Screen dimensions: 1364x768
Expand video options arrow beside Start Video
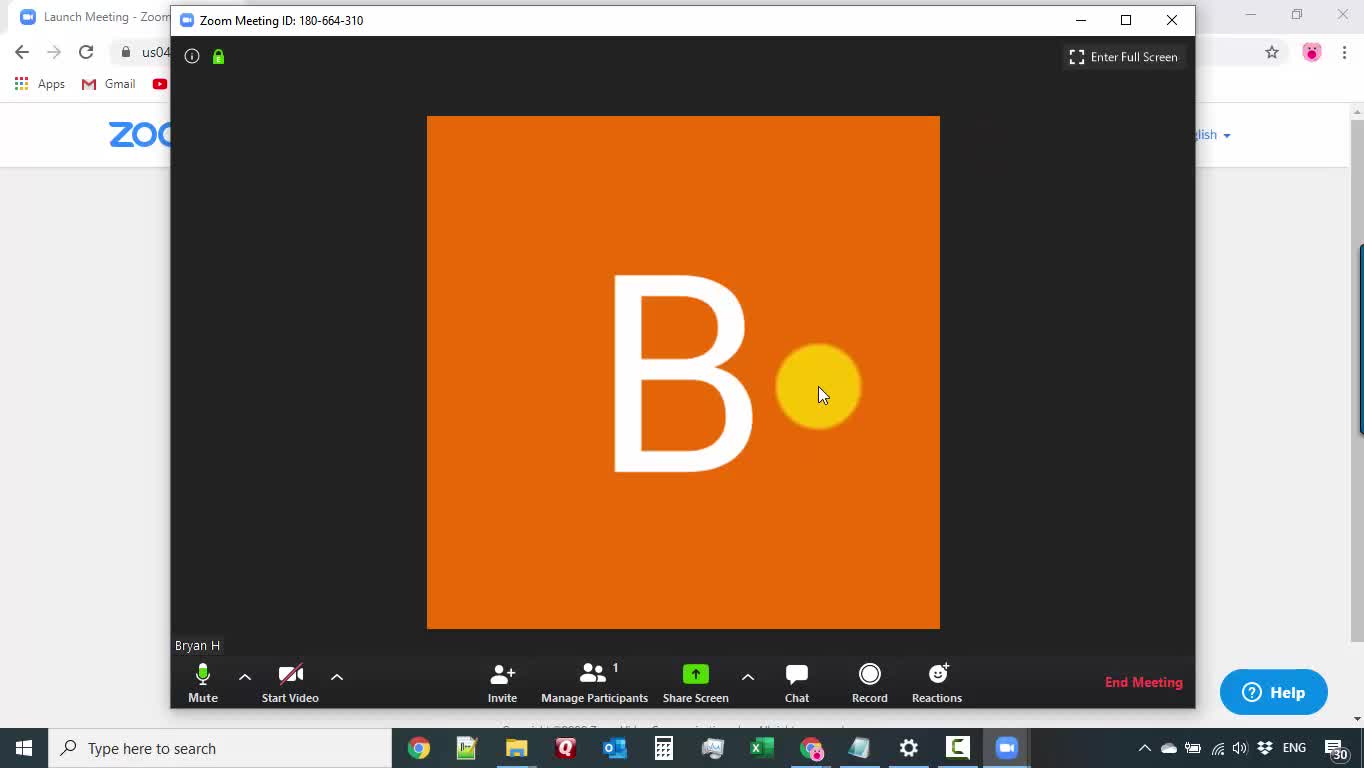(337, 677)
